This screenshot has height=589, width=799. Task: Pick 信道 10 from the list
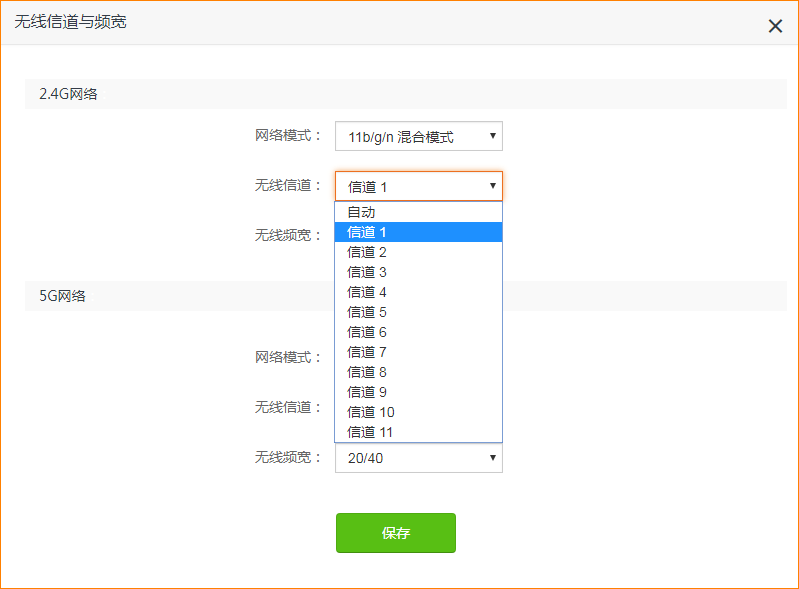[x=418, y=412]
